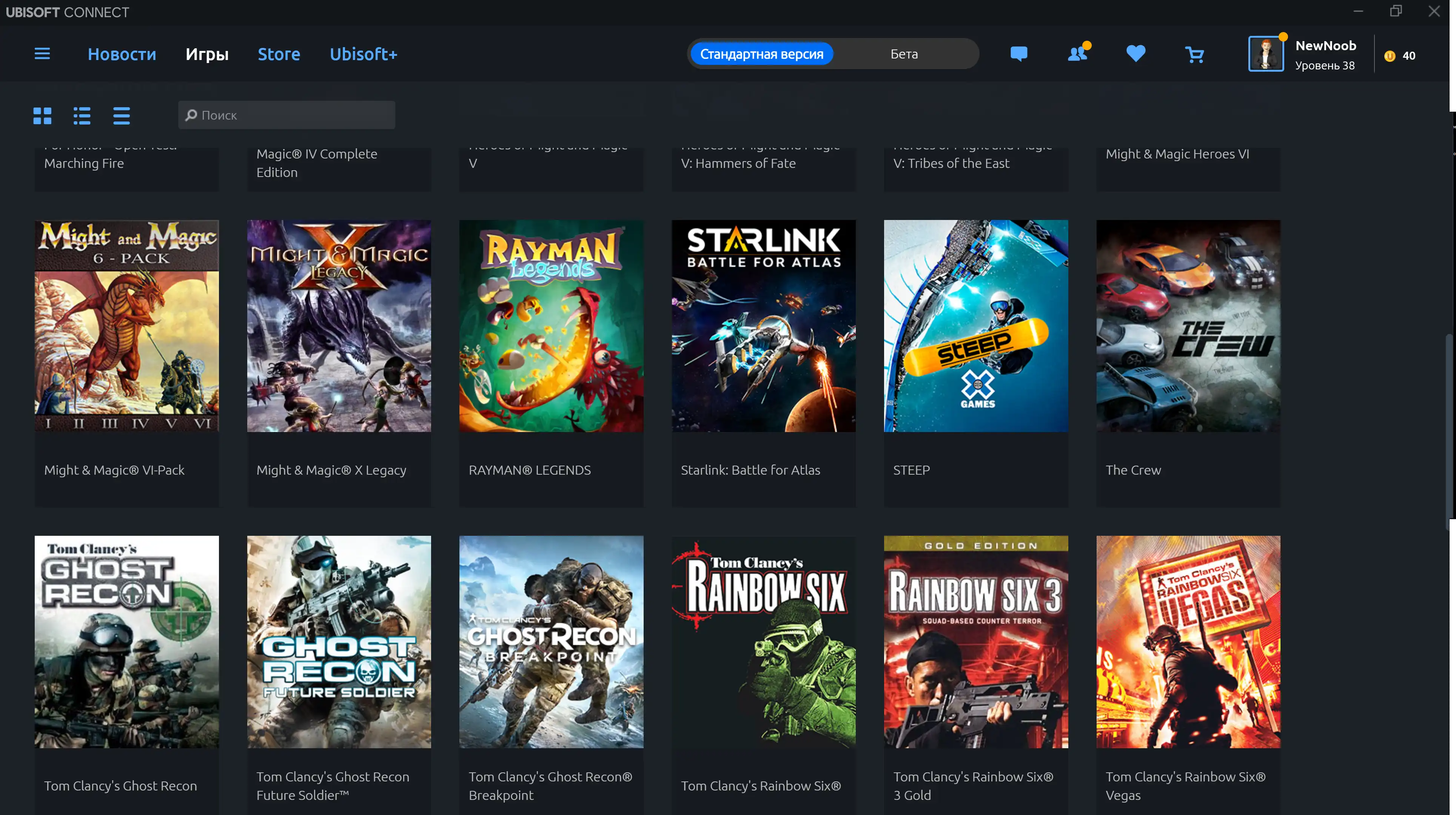
Task: Click Marching Fire title text
Action: tap(84, 163)
